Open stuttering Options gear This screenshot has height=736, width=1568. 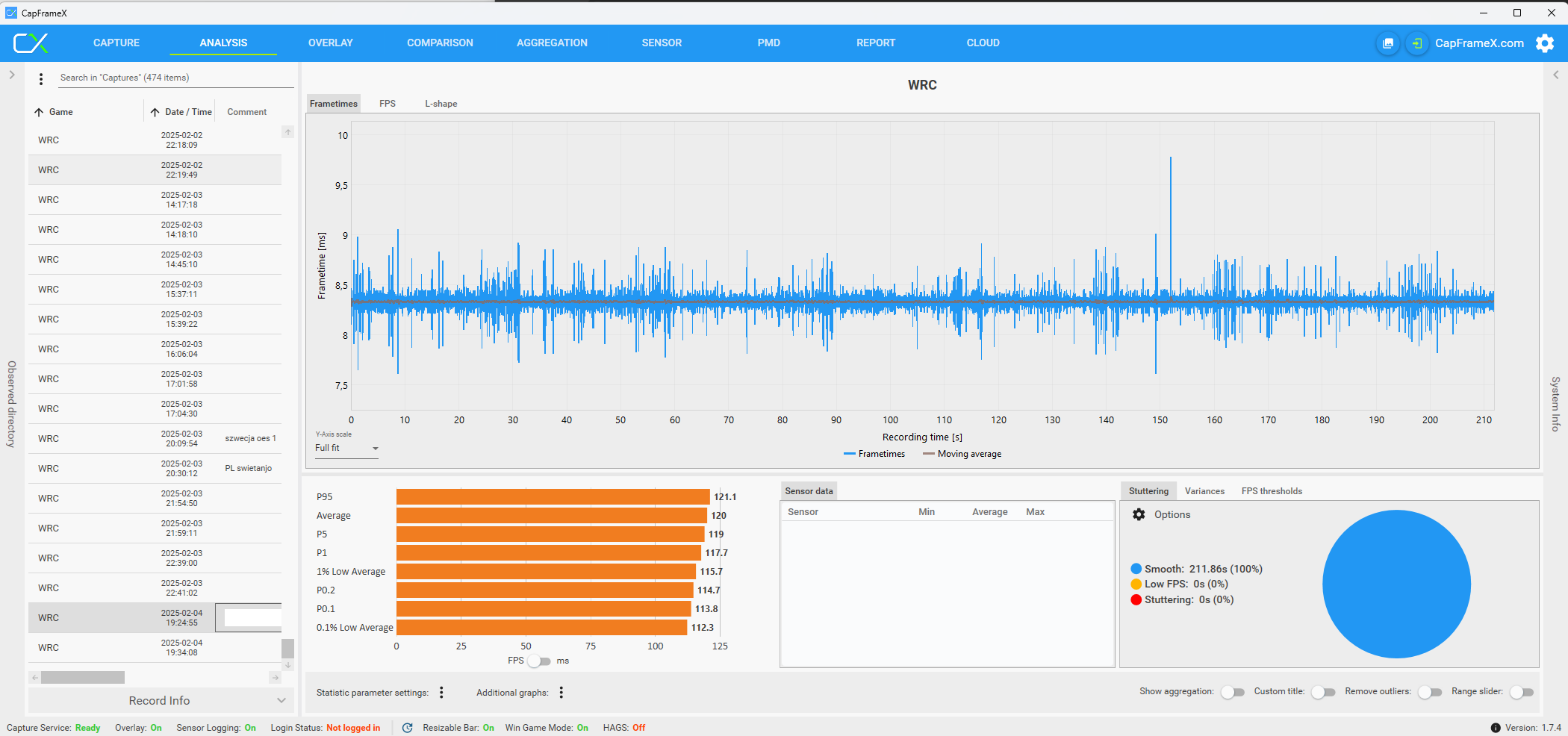pyautogui.click(x=1139, y=514)
